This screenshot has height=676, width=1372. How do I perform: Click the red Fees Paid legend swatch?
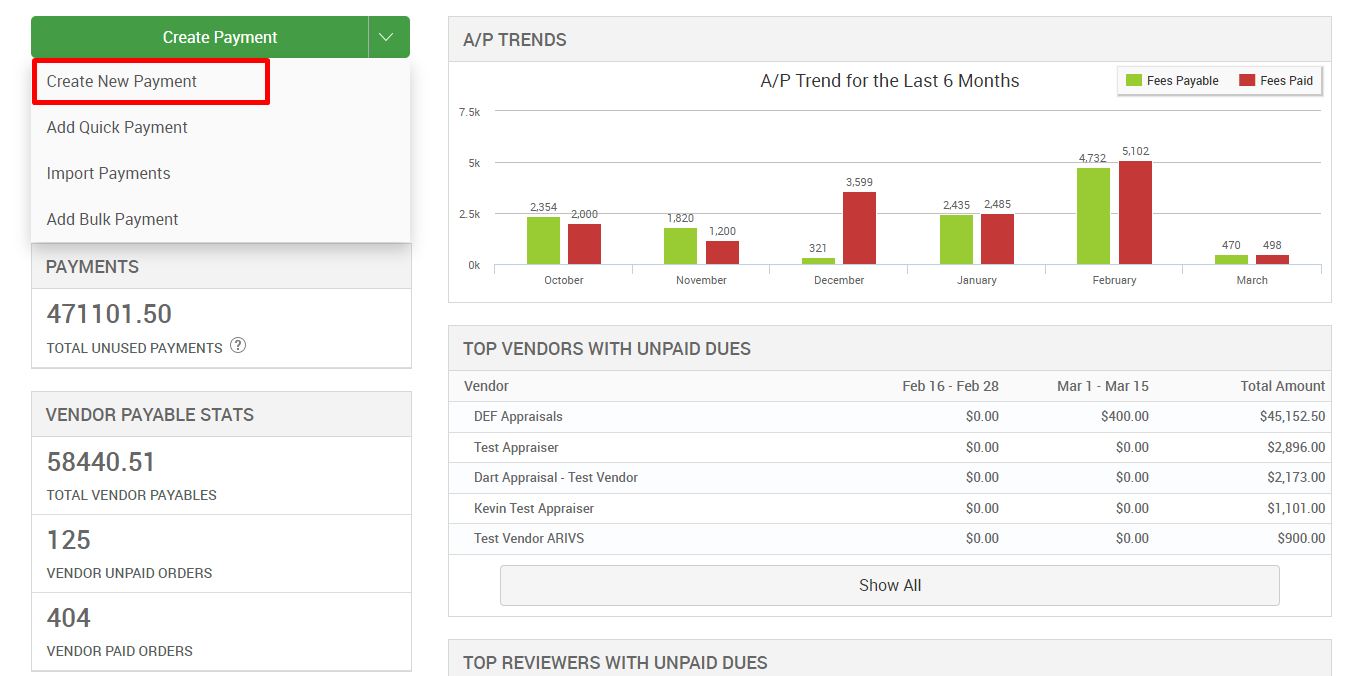pos(1247,81)
